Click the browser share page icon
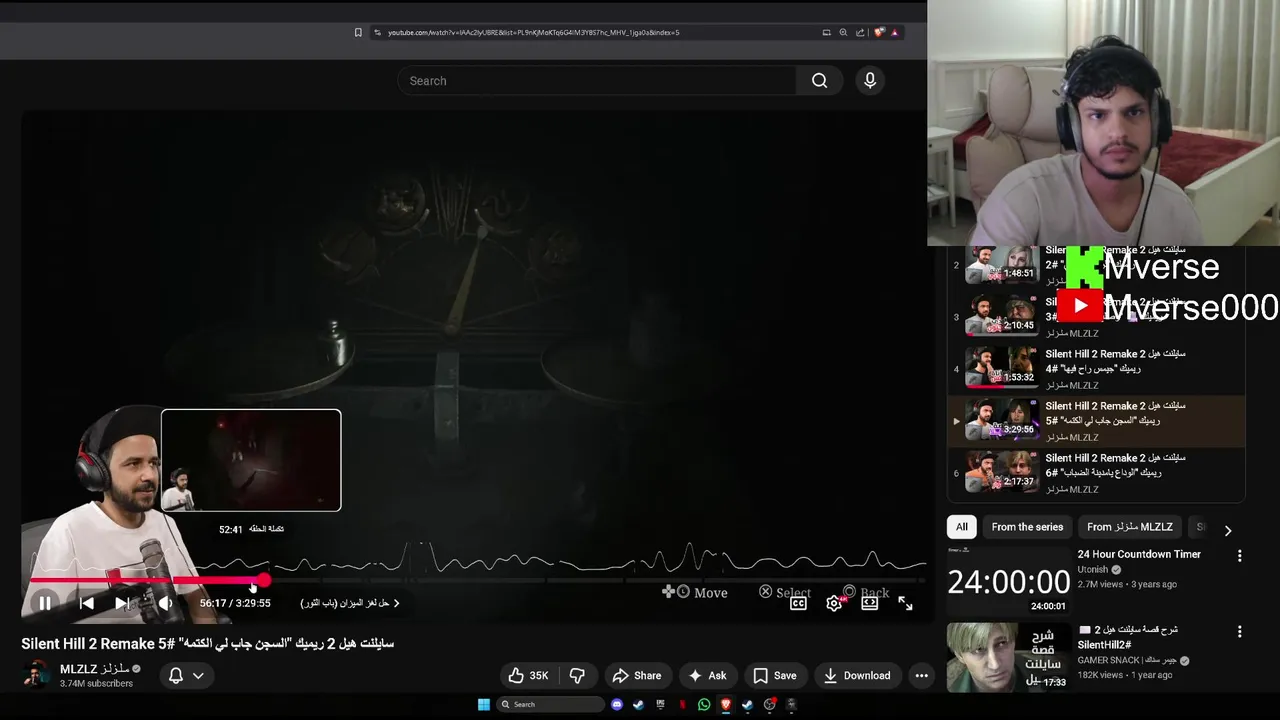The width and height of the screenshot is (1280, 720). click(860, 32)
